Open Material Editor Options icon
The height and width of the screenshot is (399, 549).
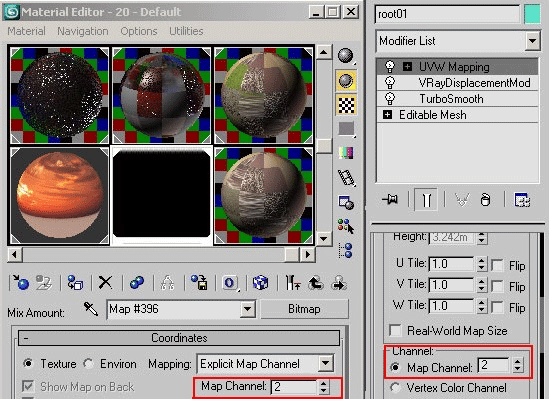[346, 203]
